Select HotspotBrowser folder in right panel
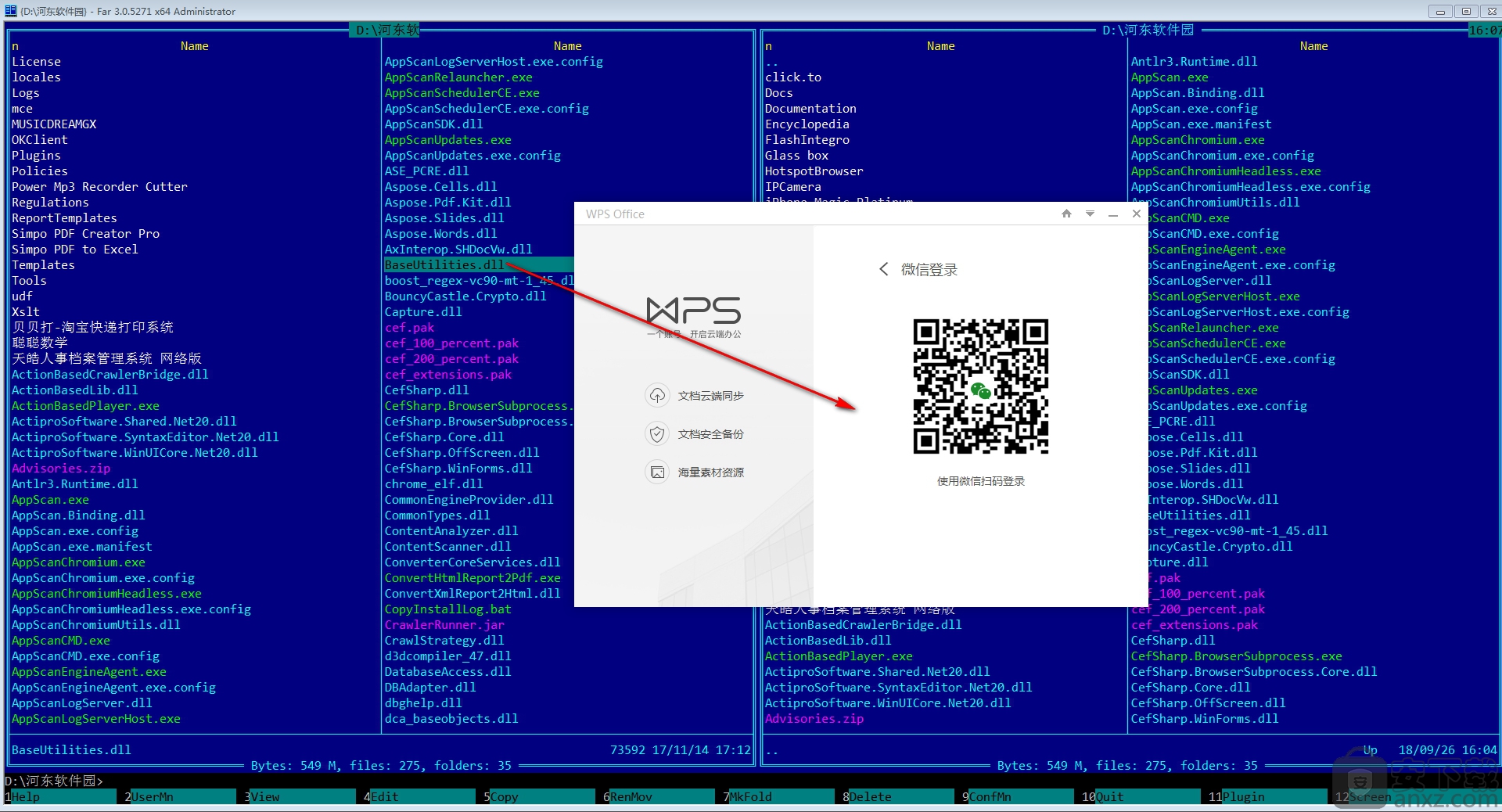 click(x=814, y=171)
